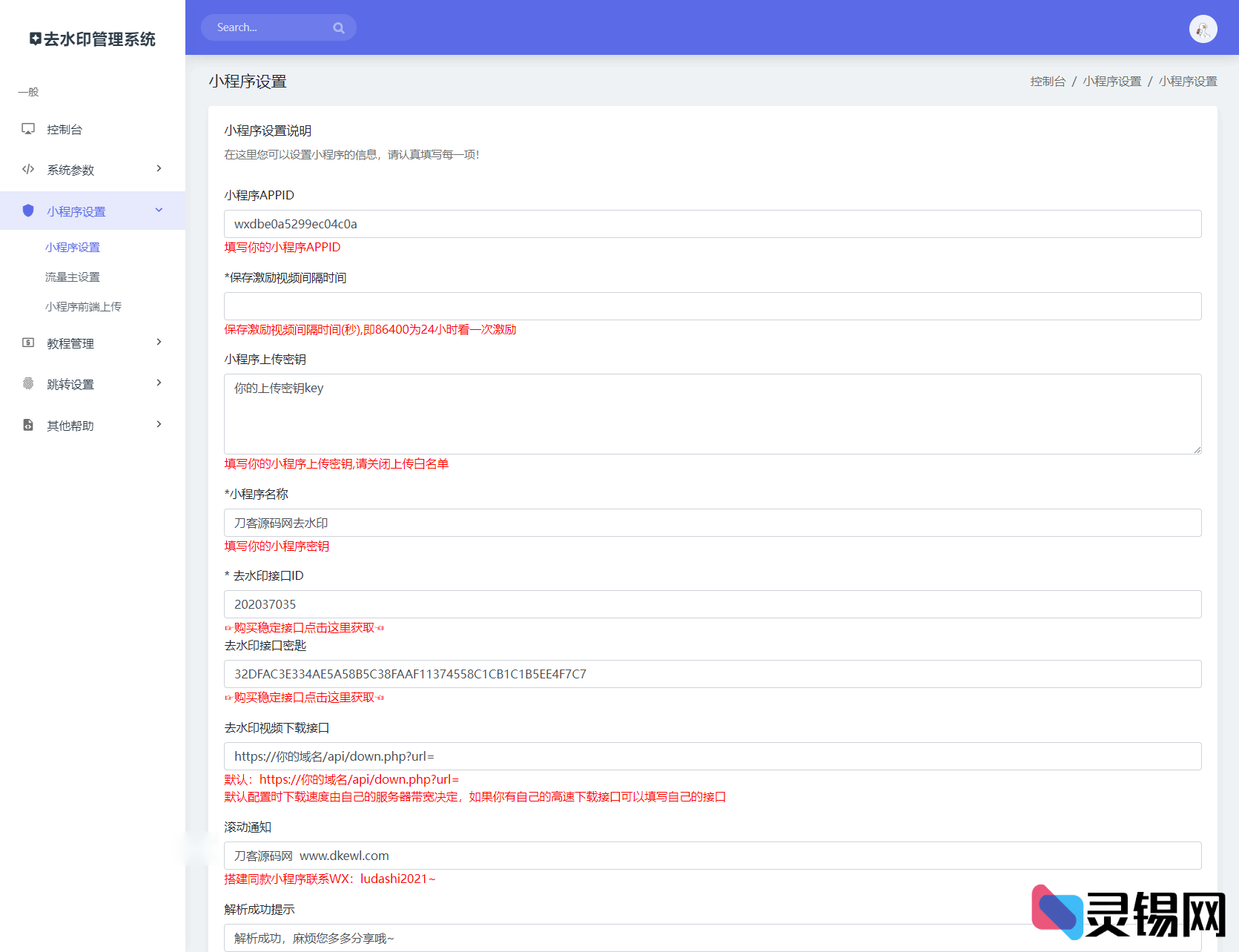Expand the 系统参数 chevron arrow
1239x952 pixels.
click(159, 169)
